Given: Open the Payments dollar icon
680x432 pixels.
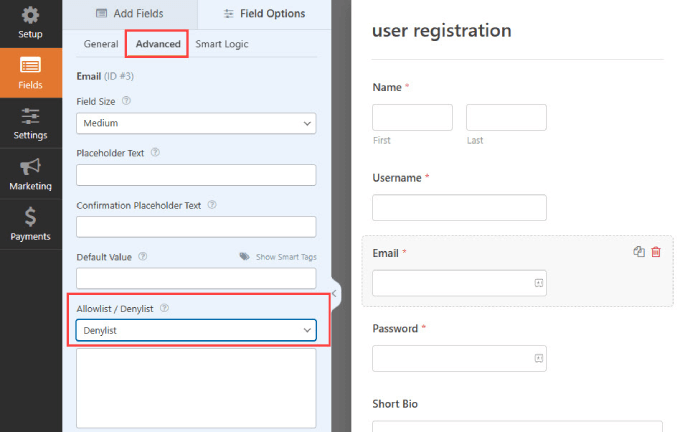Looking at the screenshot, I should [x=30, y=217].
